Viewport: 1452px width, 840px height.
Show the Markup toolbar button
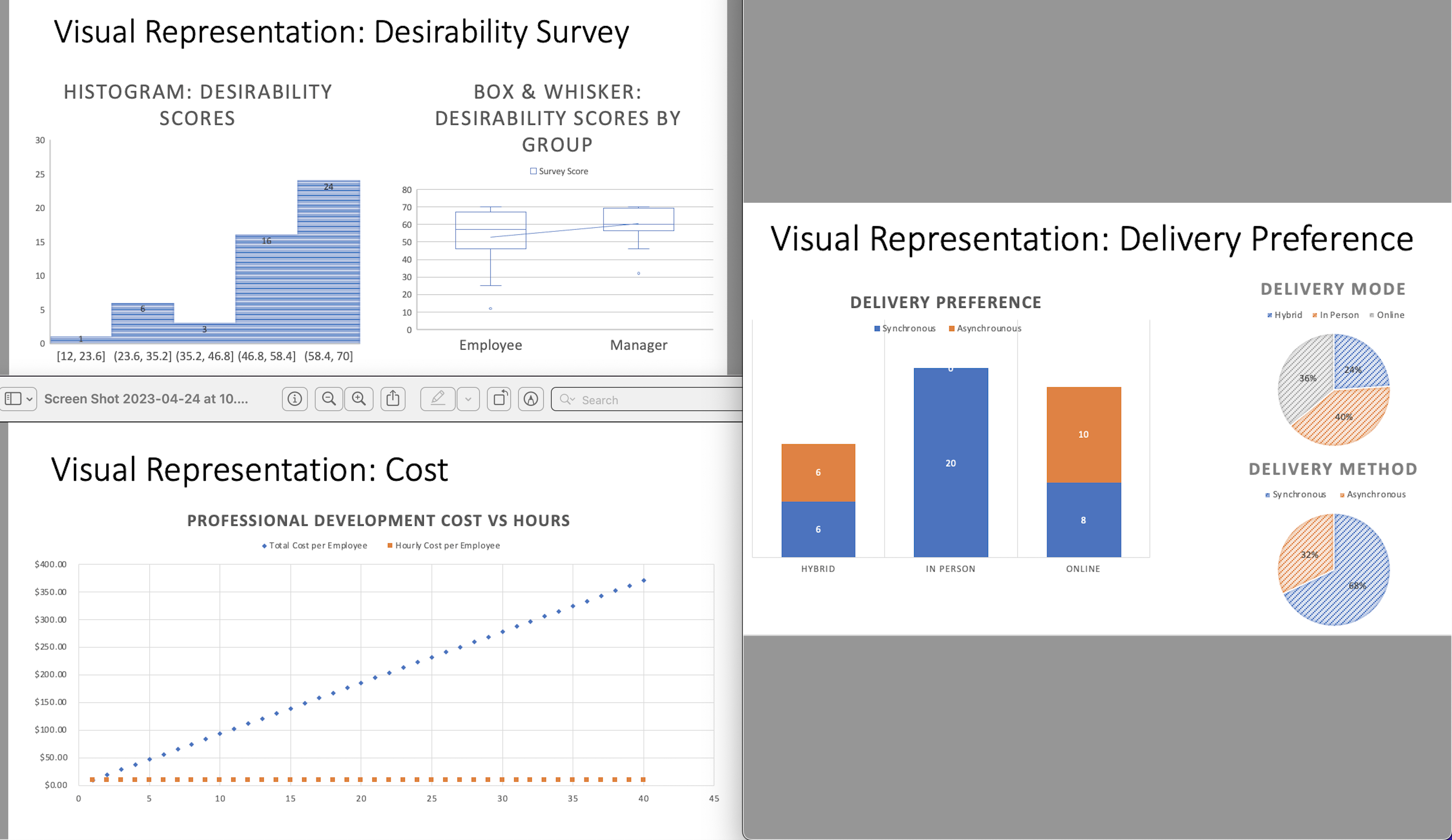point(531,399)
